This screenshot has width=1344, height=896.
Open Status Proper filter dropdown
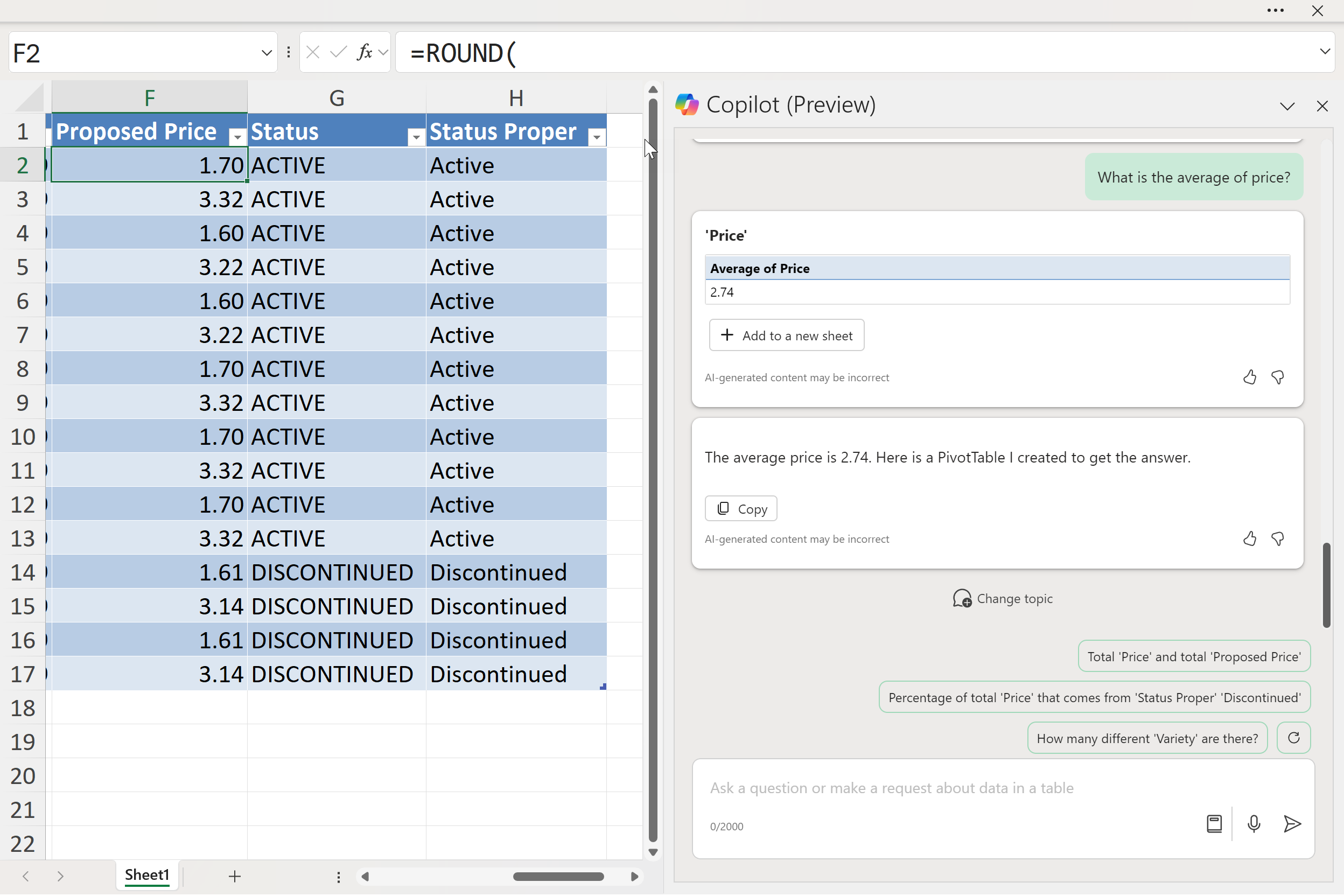coord(597,137)
